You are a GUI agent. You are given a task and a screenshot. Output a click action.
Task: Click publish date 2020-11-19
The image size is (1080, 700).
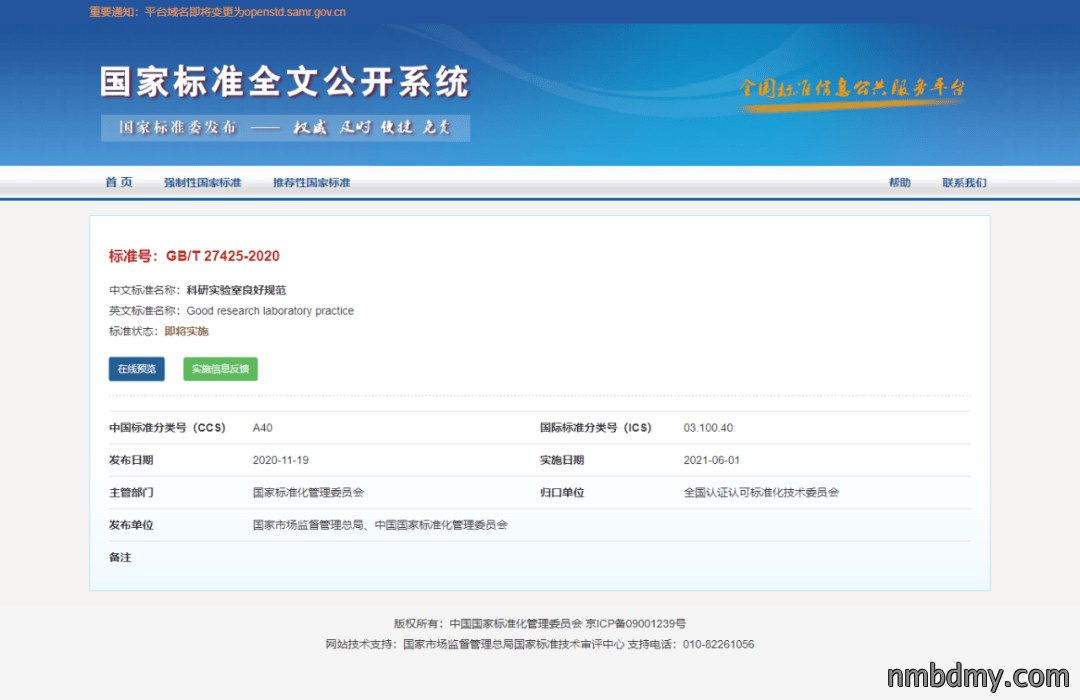[280, 460]
